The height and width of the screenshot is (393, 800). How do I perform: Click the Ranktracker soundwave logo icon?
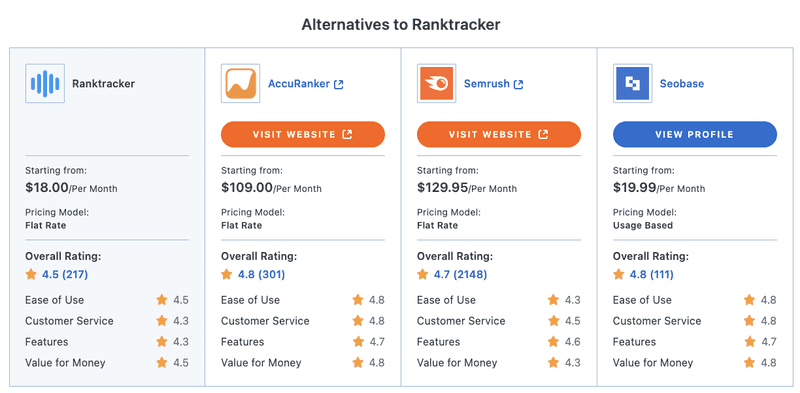[x=45, y=83]
